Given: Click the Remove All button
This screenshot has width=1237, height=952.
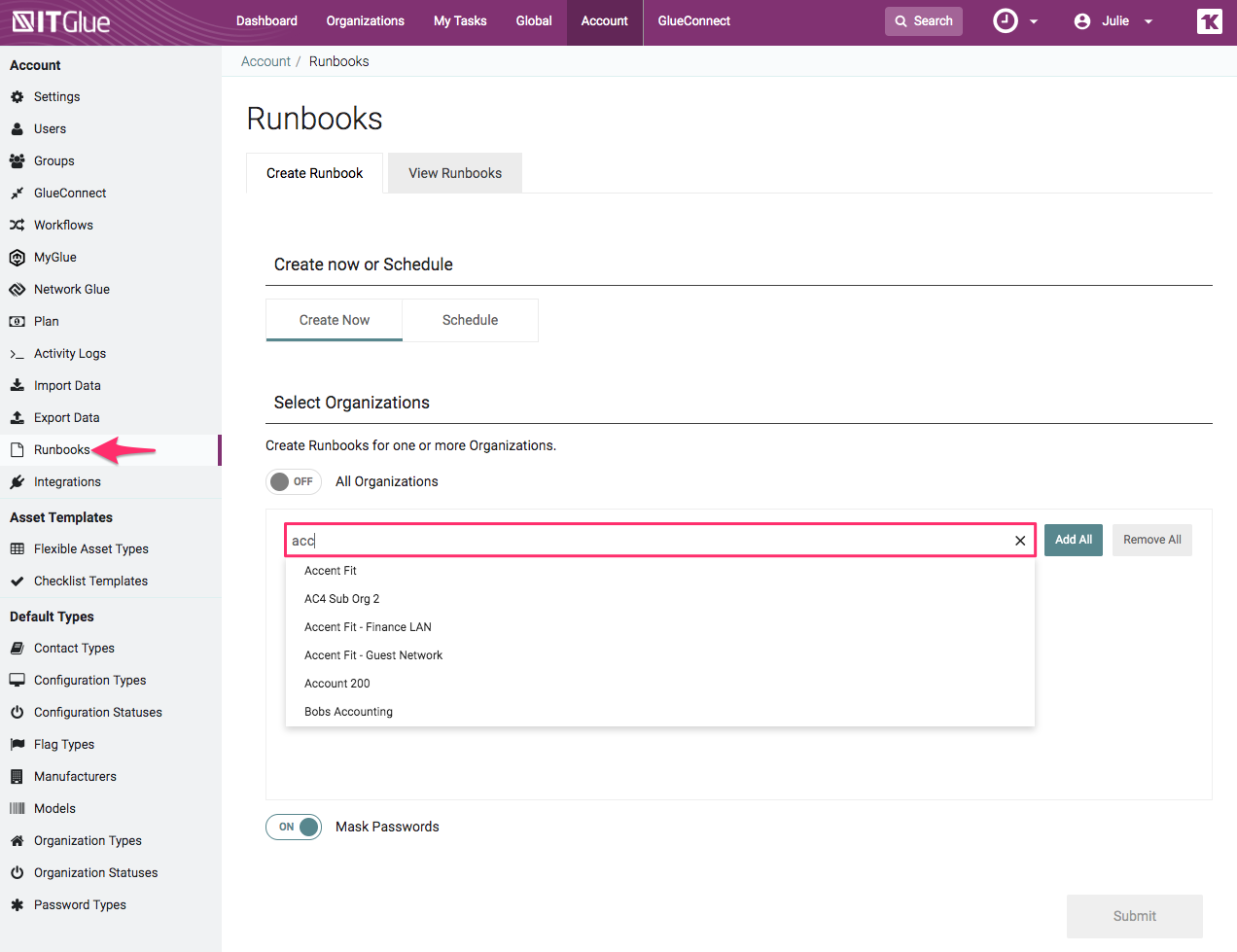Looking at the screenshot, I should point(1152,540).
